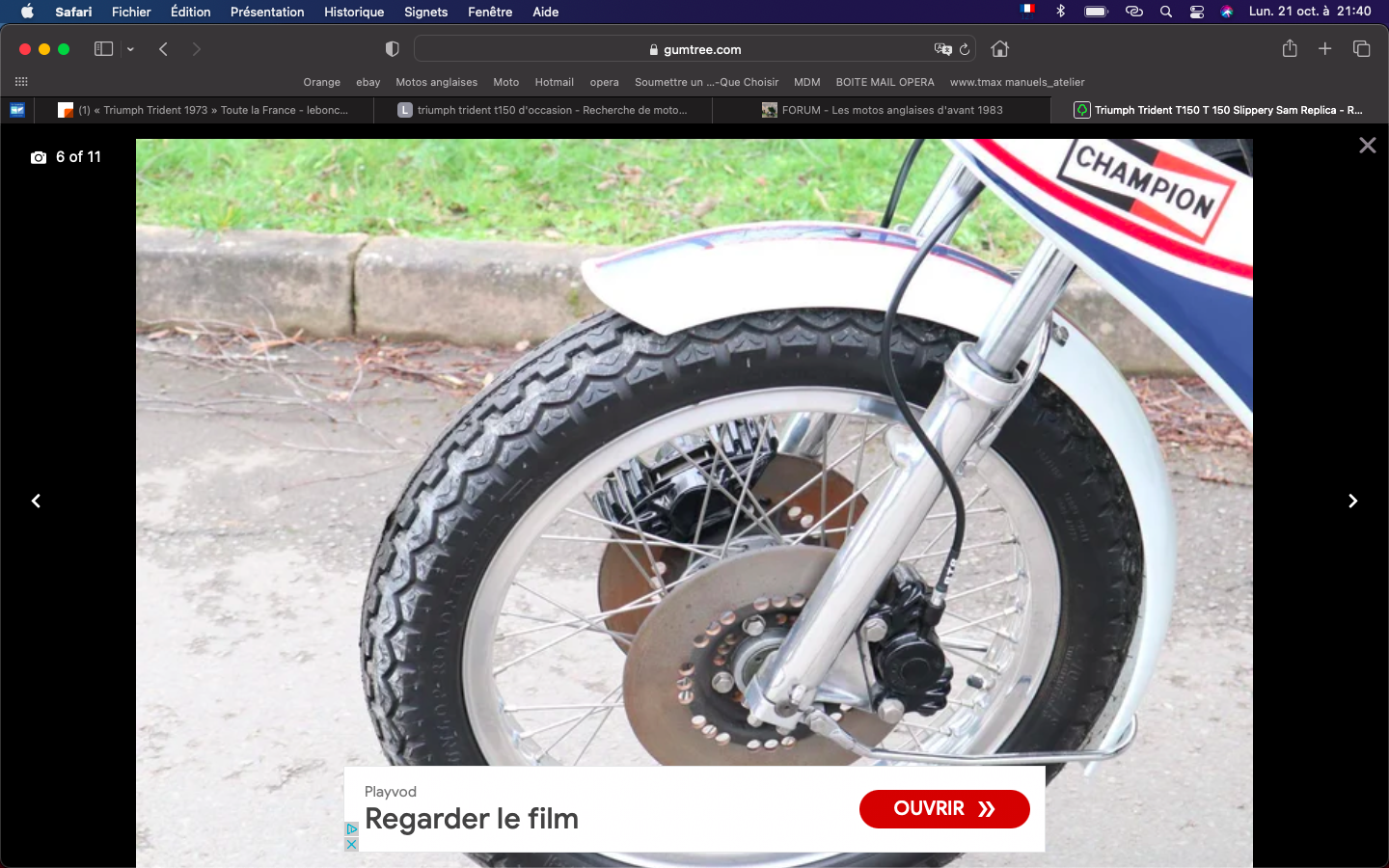1389x868 pixels.
Task: Focus the gumtree.com address field
Action: click(x=694, y=49)
